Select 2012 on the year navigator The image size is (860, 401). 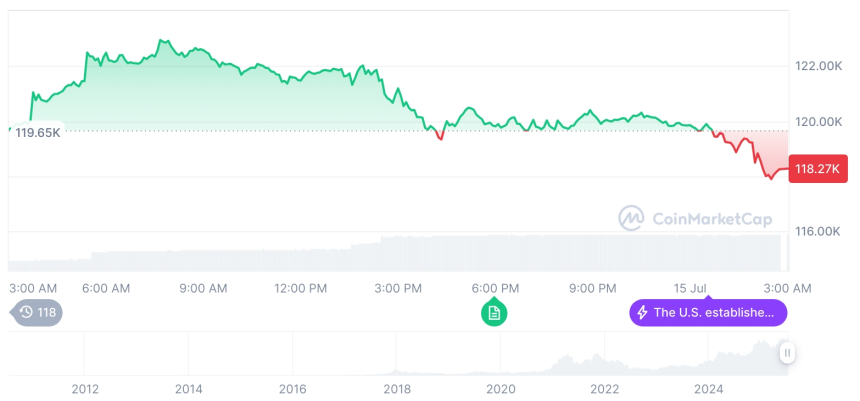(x=85, y=388)
